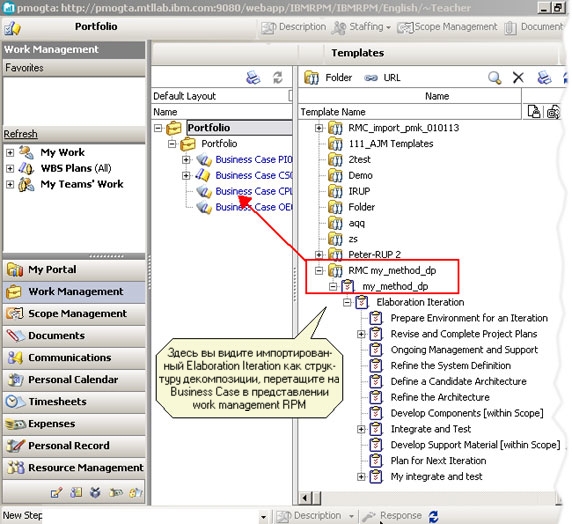572x524 pixels.
Task: Select the Business Case CPL item
Action: coord(254,191)
